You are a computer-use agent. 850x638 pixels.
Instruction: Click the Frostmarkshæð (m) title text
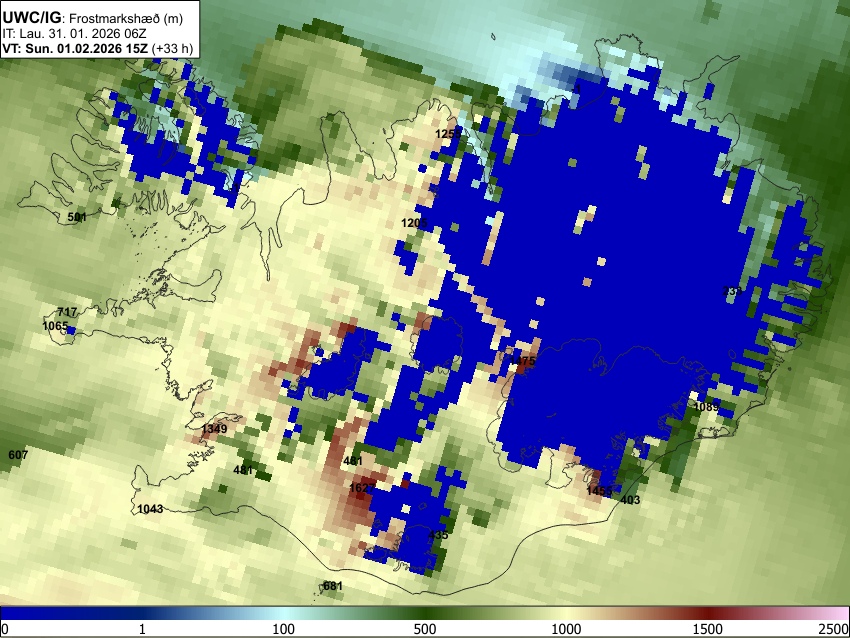(126, 18)
